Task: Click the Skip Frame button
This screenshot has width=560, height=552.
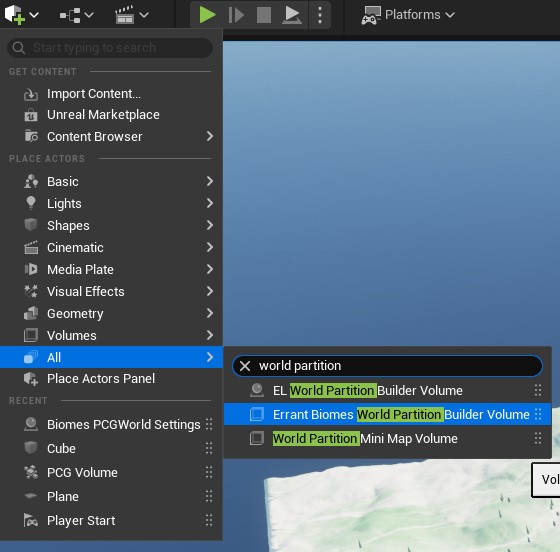Action: click(x=236, y=15)
